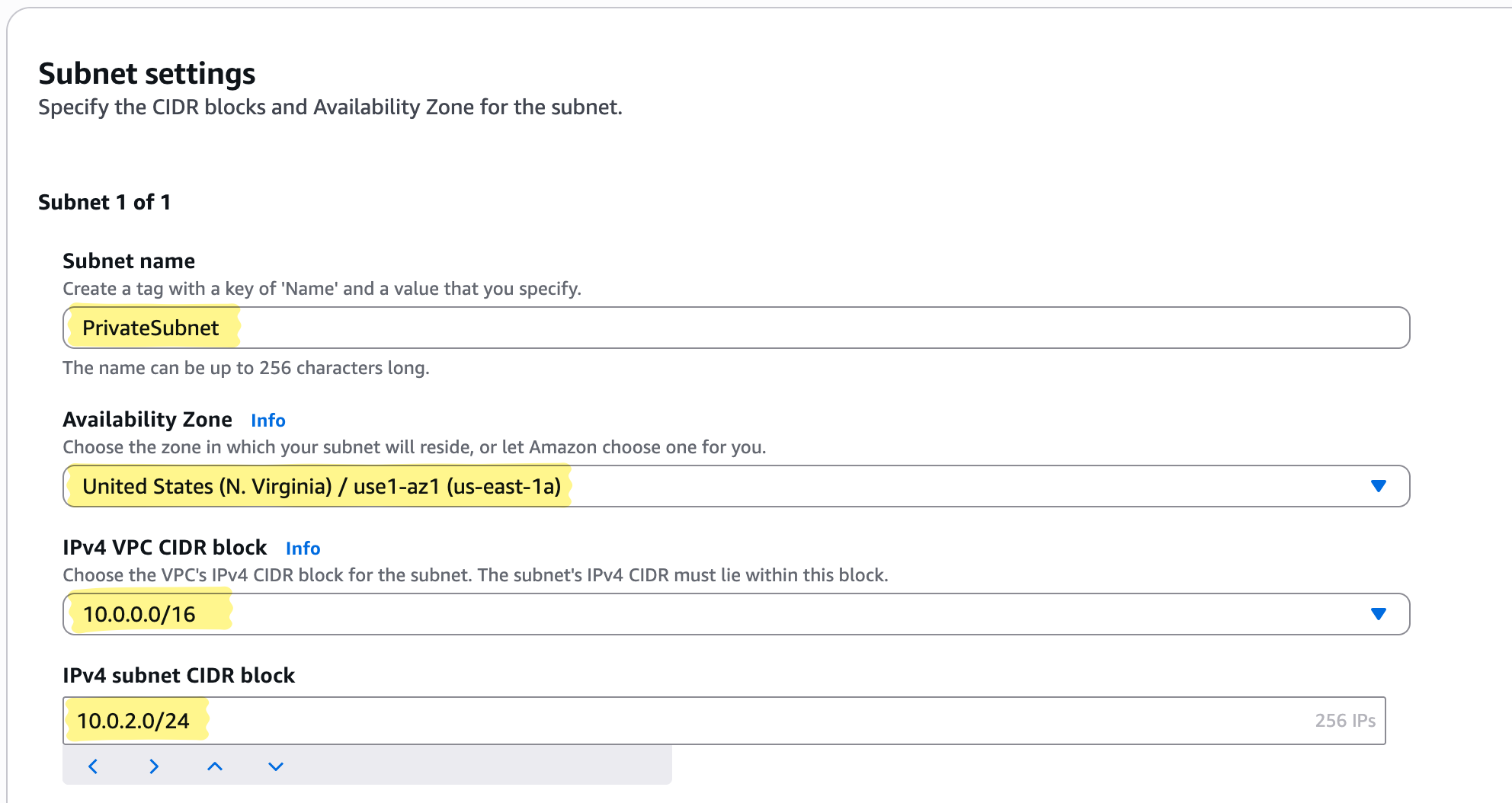Click the '256 IPs' count indicator

tap(1344, 721)
